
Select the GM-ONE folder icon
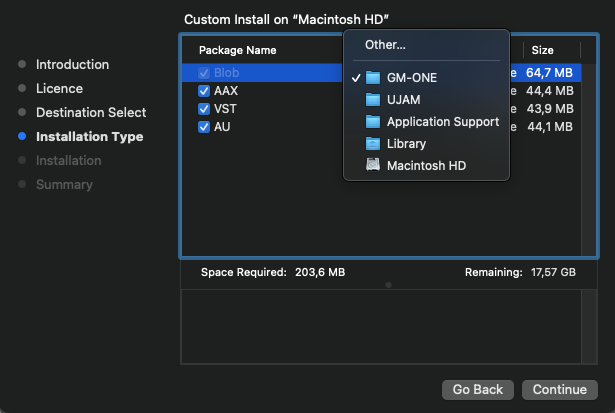pos(373,78)
